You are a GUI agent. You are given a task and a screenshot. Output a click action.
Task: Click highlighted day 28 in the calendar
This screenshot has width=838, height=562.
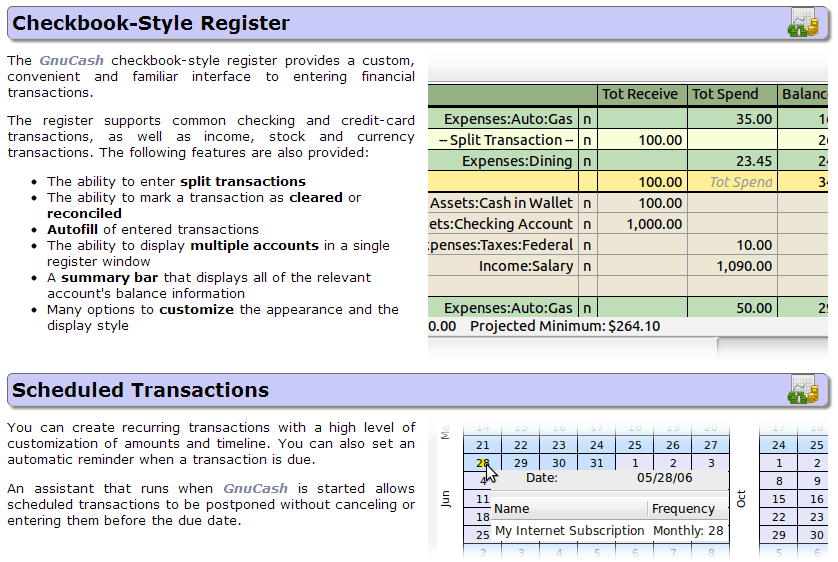click(x=482, y=463)
